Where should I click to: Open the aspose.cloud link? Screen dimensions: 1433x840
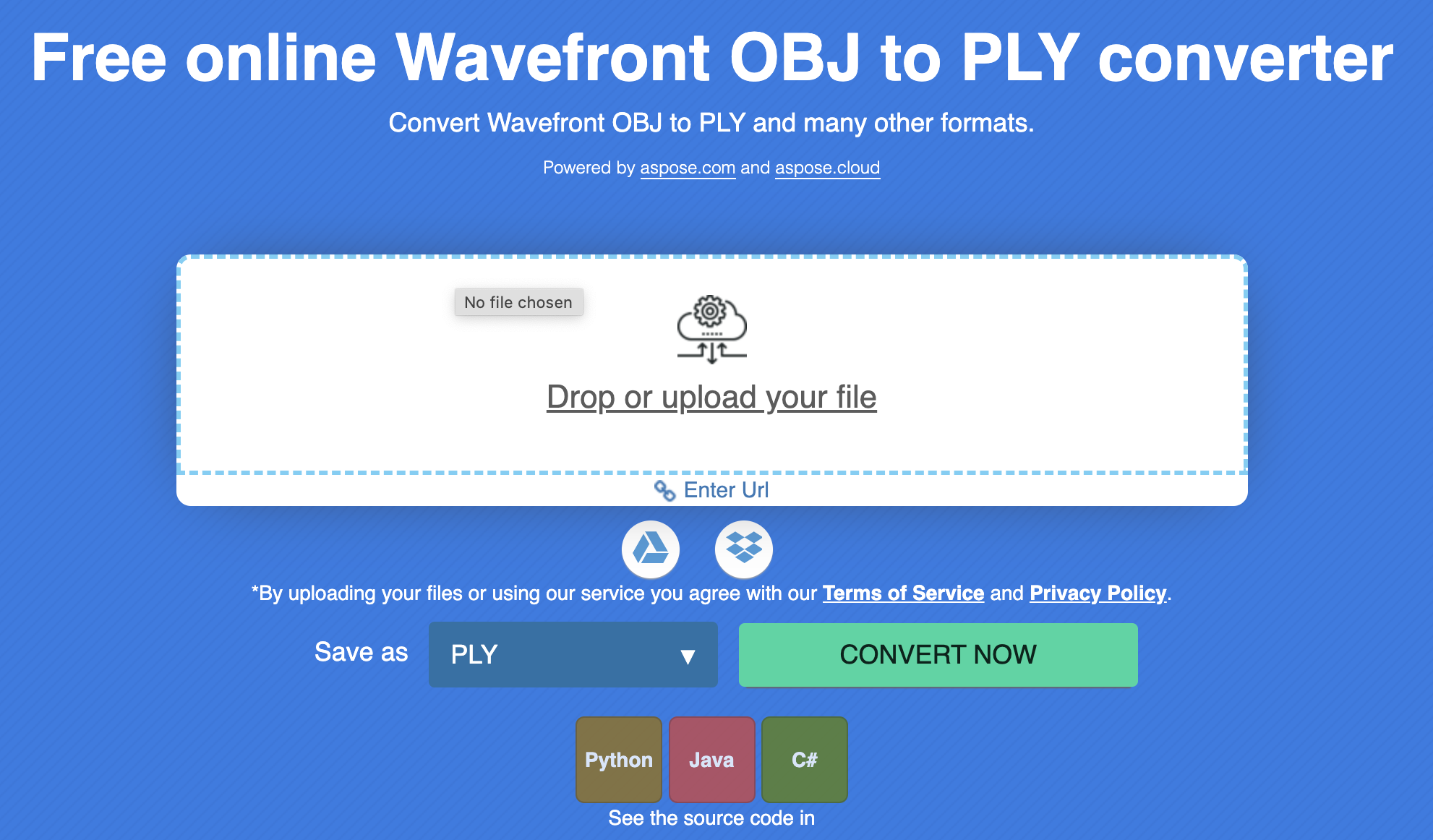coord(827,168)
